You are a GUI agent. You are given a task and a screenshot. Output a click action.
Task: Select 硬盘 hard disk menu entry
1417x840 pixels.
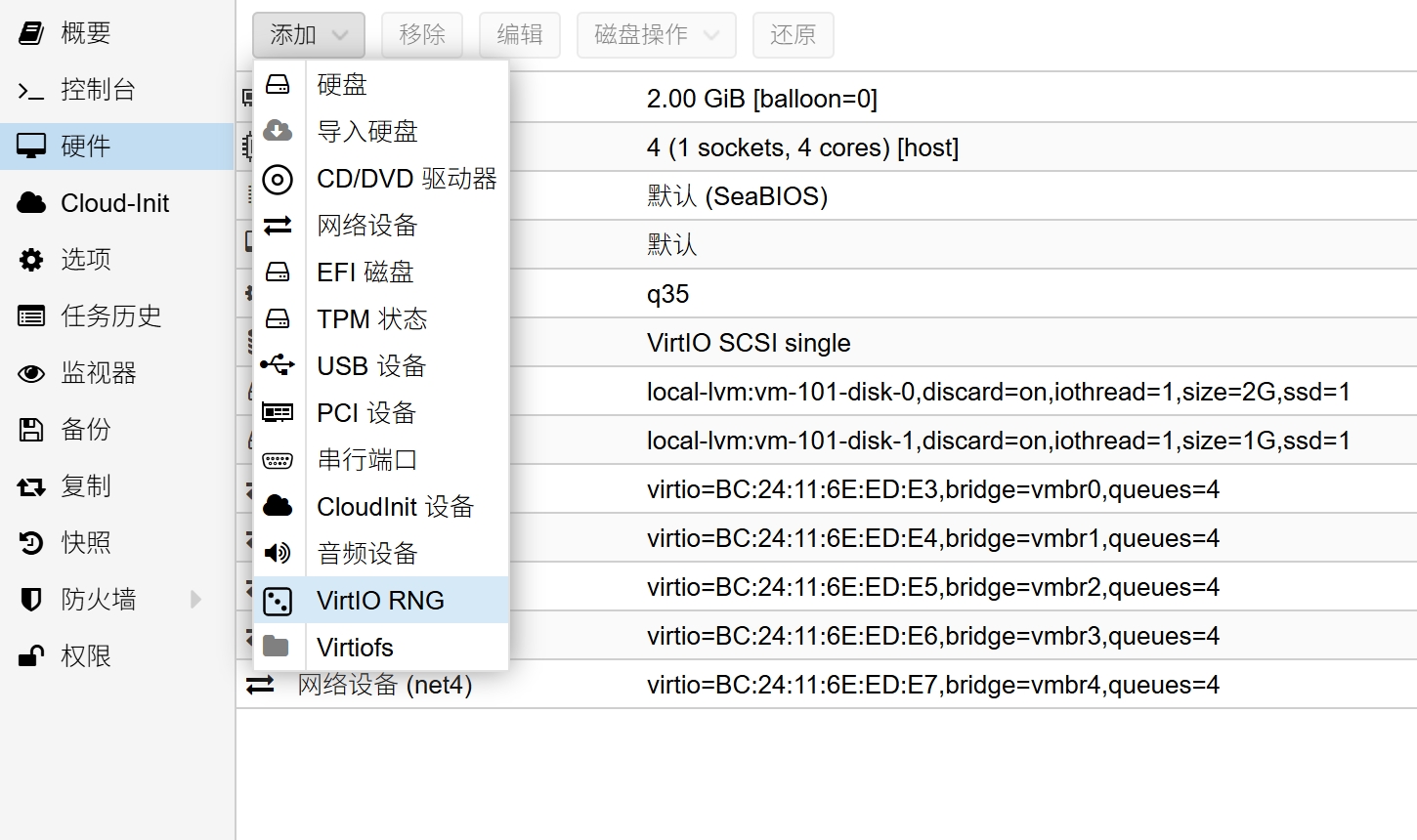pos(342,85)
